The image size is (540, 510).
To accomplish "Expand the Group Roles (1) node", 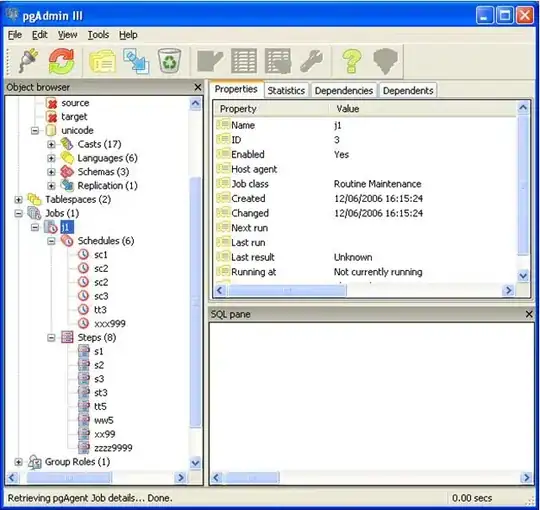I will (x=19, y=462).
